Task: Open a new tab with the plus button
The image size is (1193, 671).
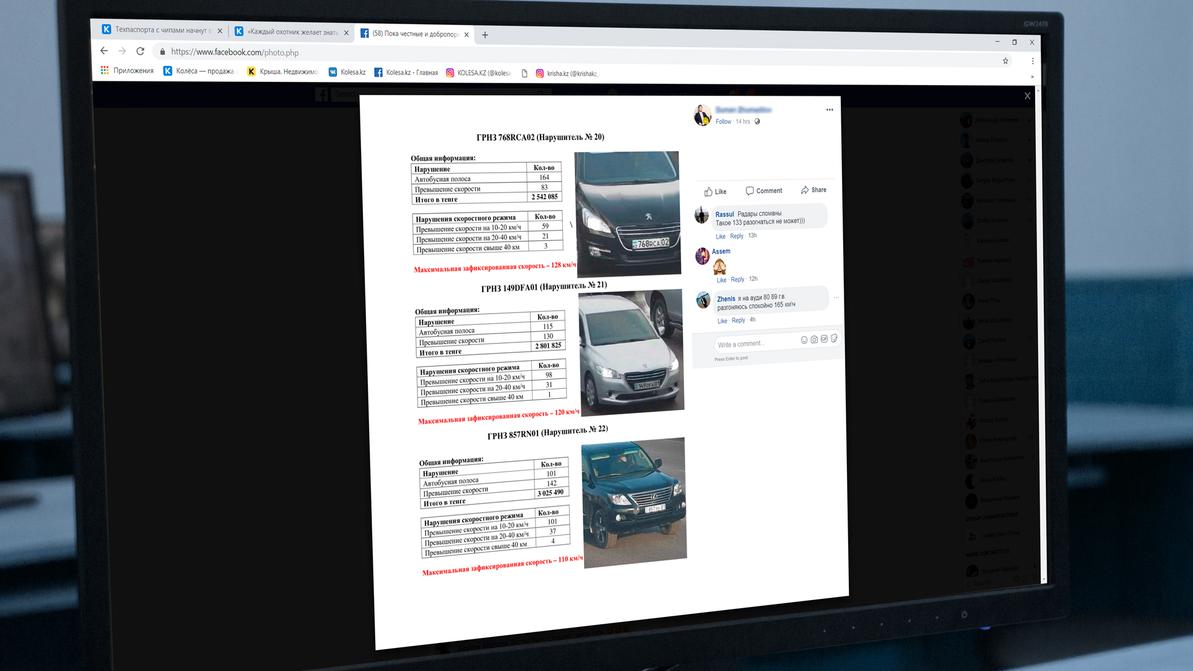Action: point(485,35)
